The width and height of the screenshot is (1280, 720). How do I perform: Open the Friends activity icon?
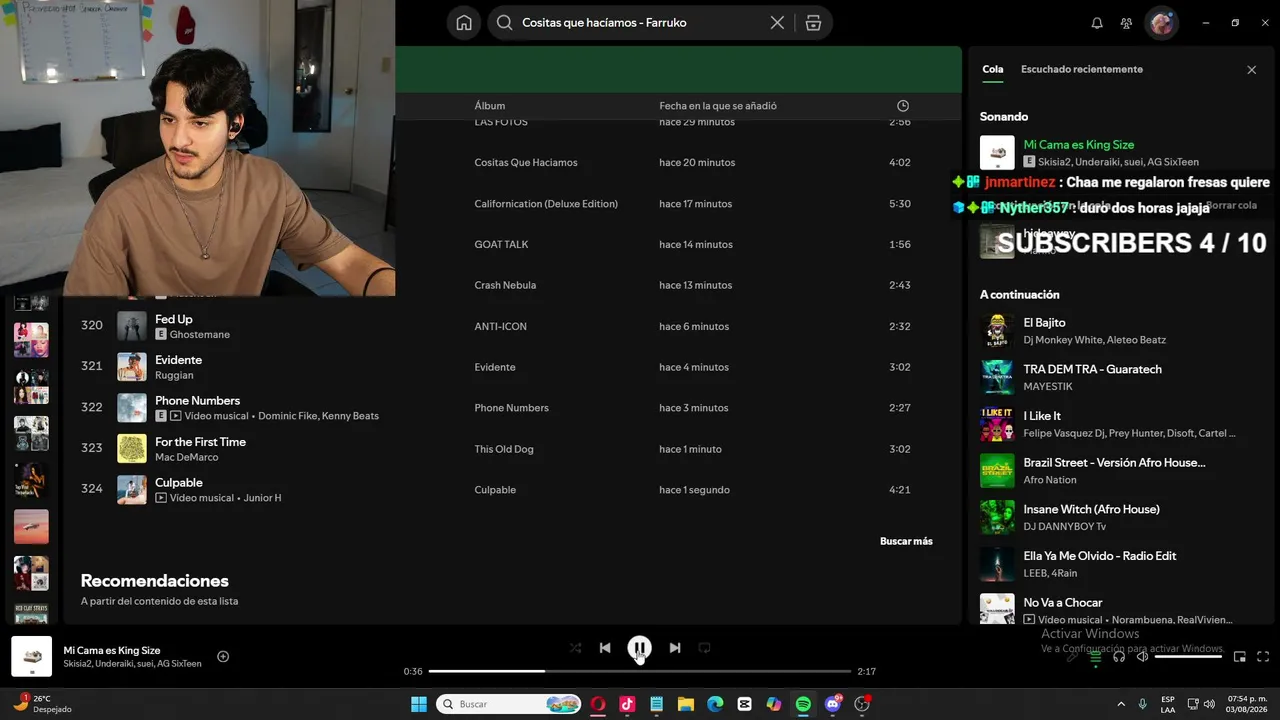pos(1127,23)
